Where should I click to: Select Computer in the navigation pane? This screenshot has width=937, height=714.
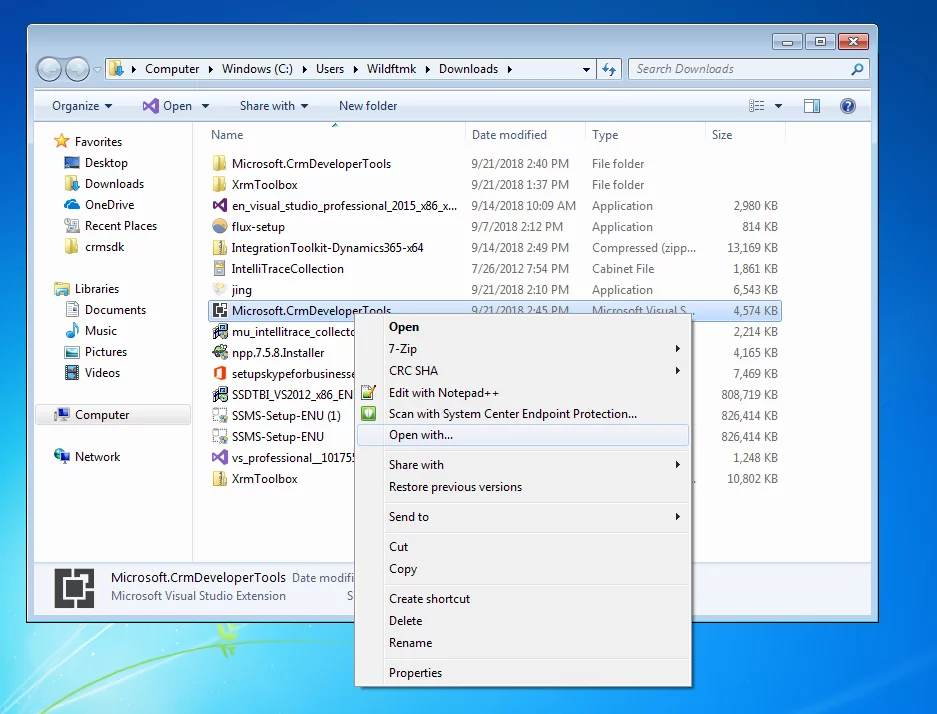click(113, 415)
